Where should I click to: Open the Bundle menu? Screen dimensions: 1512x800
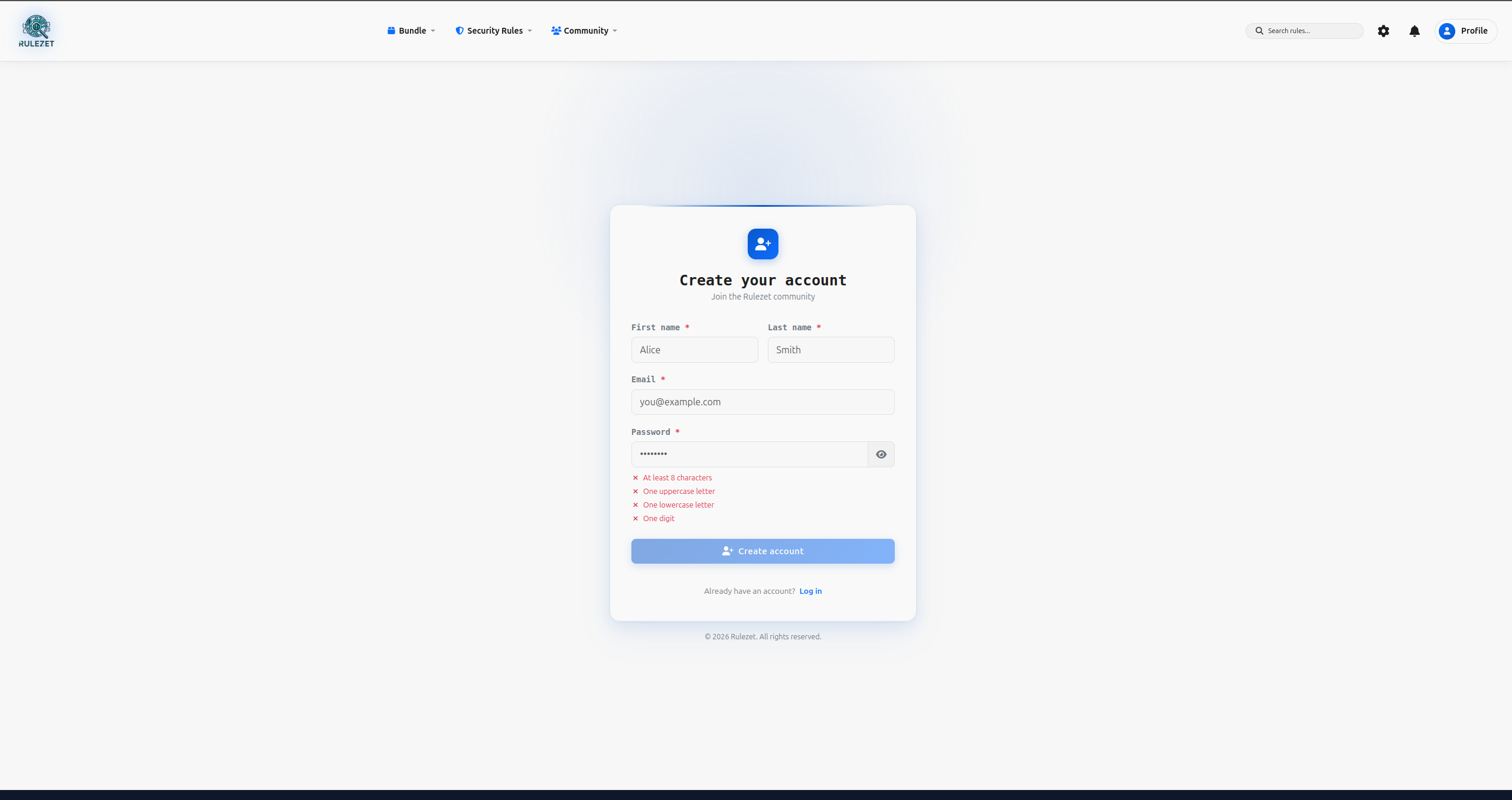[411, 31]
